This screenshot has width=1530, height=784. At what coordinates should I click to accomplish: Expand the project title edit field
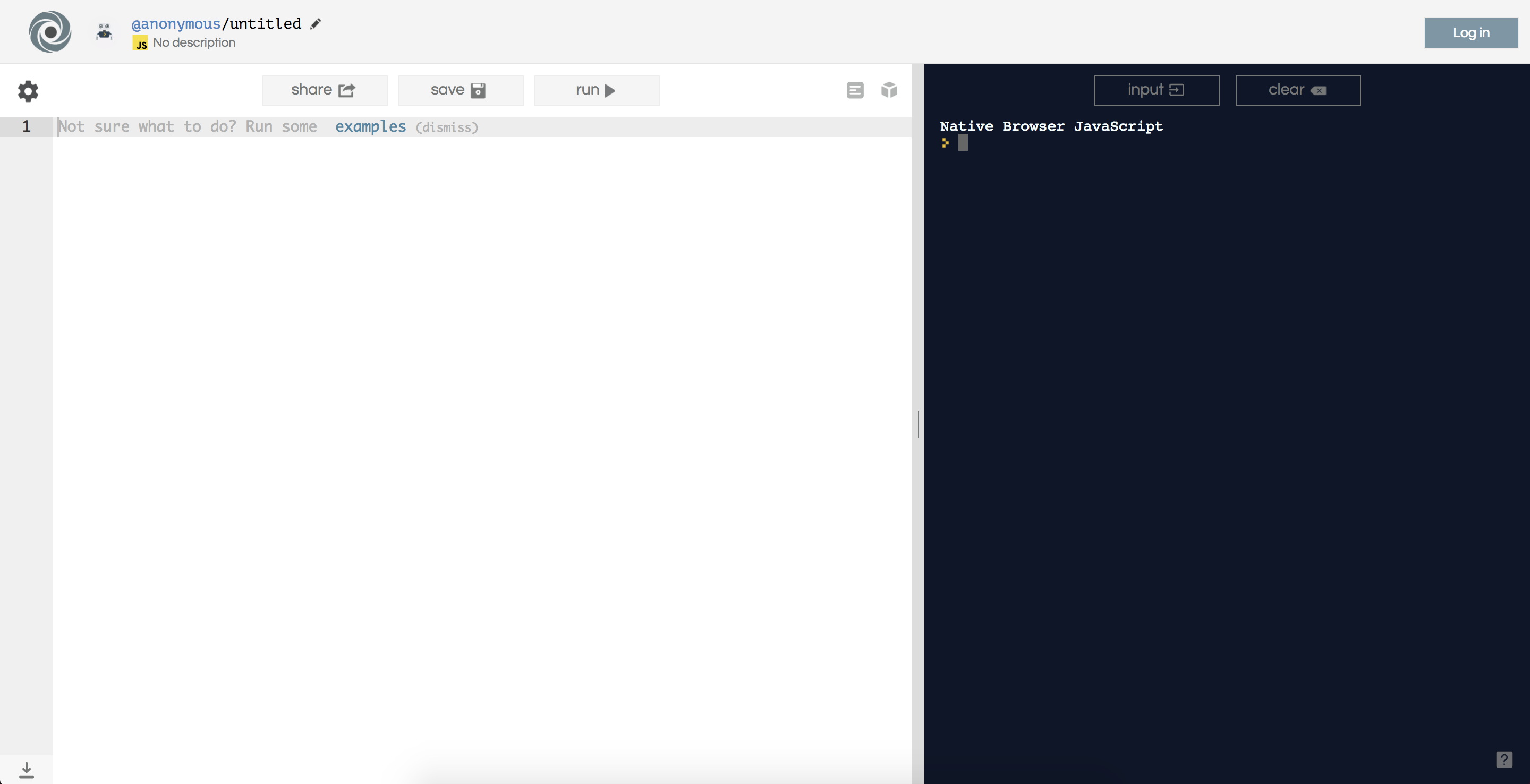(x=315, y=22)
